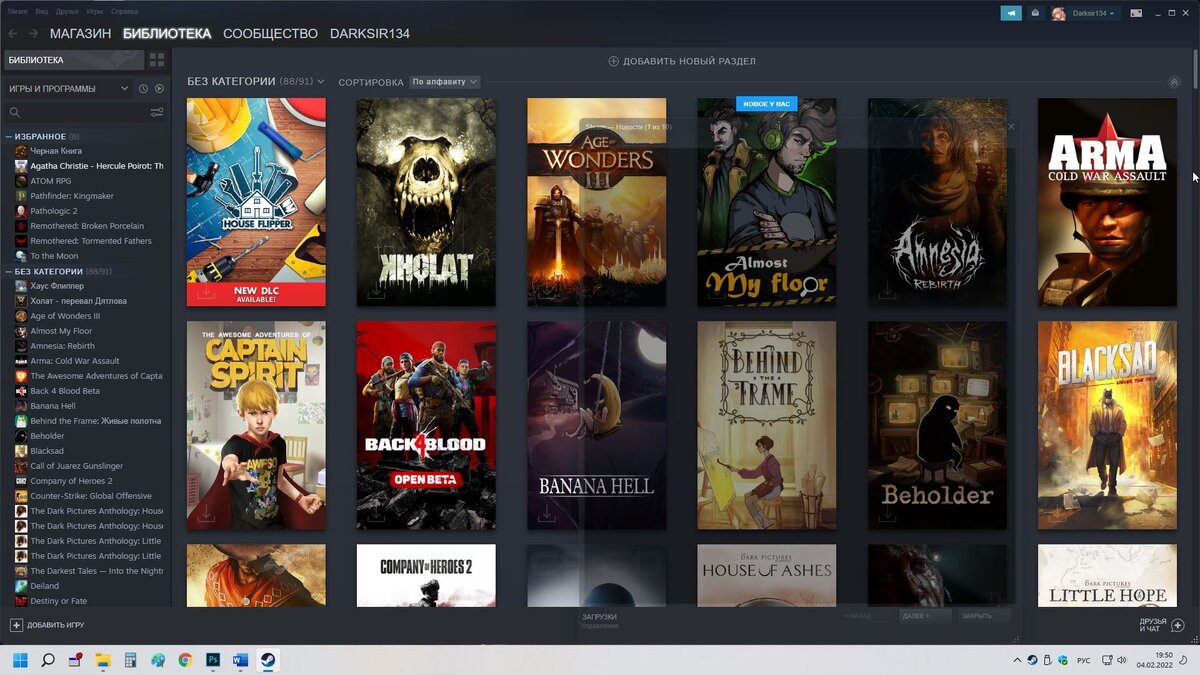Click the Calculator taskbar icon
Image resolution: width=1200 pixels, height=675 pixels.
tap(130, 660)
